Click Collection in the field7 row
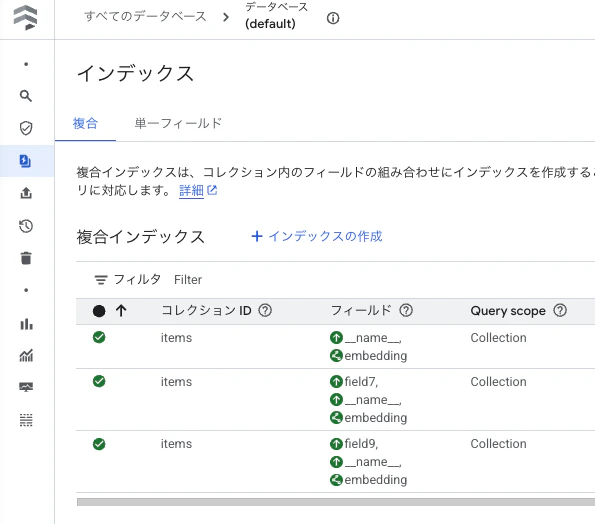This screenshot has width=595, height=524. [x=498, y=381]
